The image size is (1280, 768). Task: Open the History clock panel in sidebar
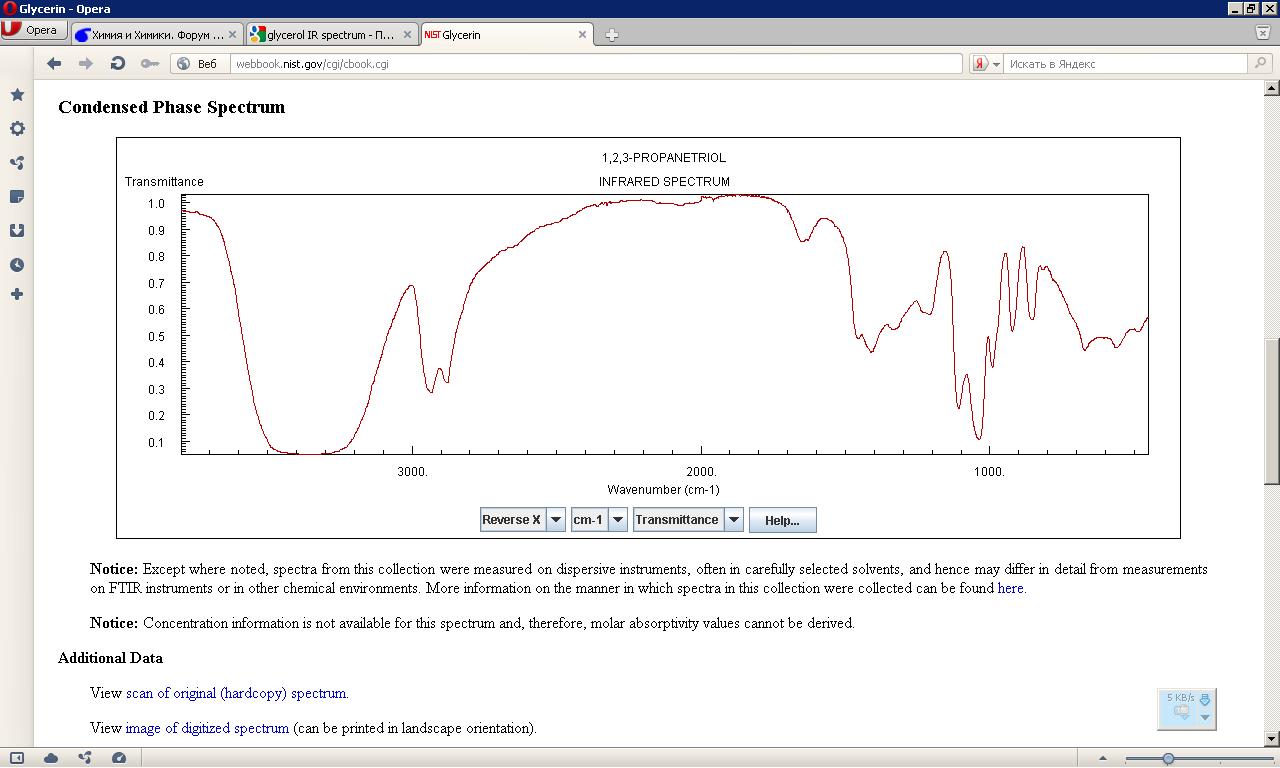coord(17,265)
